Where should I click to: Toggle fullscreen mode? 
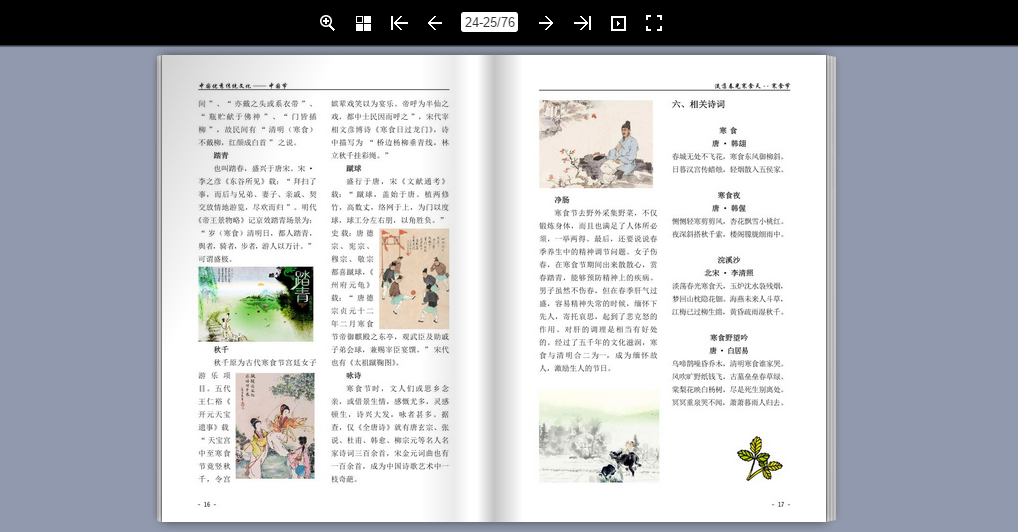pos(654,23)
